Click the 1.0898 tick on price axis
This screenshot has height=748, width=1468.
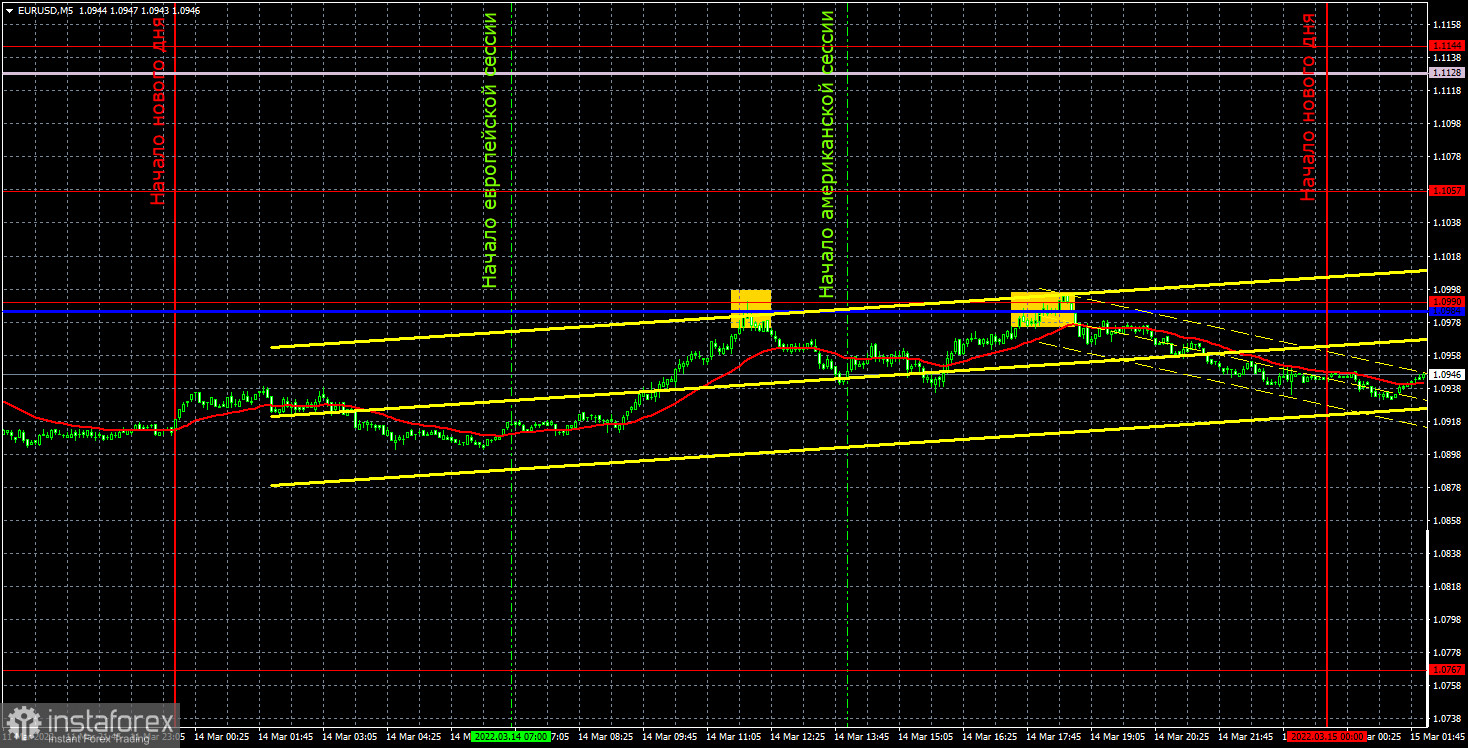pyautogui.click(x=1446, y=454)
